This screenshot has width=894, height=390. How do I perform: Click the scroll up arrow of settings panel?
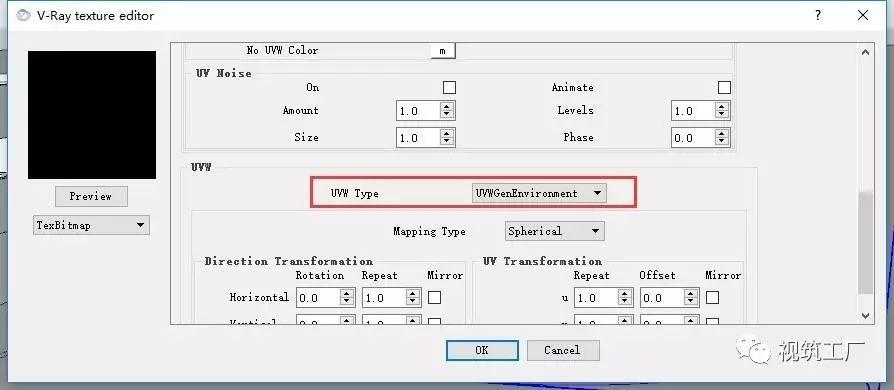[x=865, y=52]
